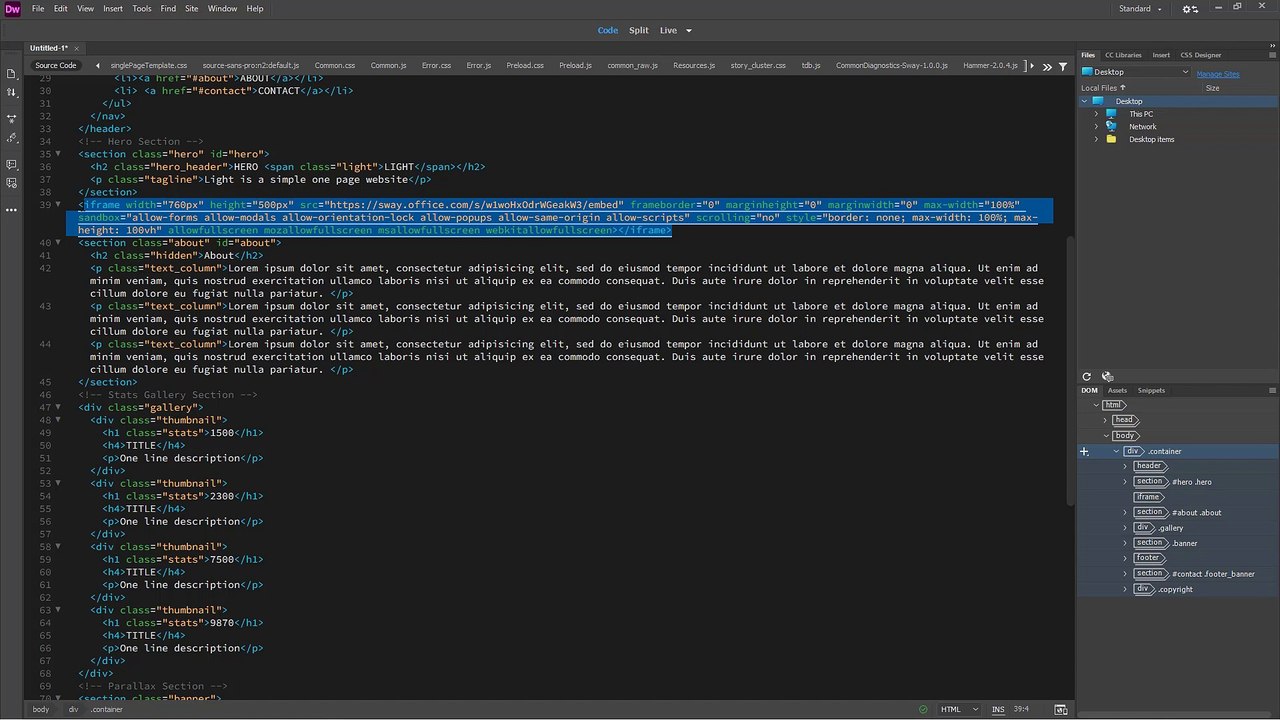This screenshot has height=720, width=1280.
Task: Collapse code fold arrow at line 53
Action: click(58, 483)
